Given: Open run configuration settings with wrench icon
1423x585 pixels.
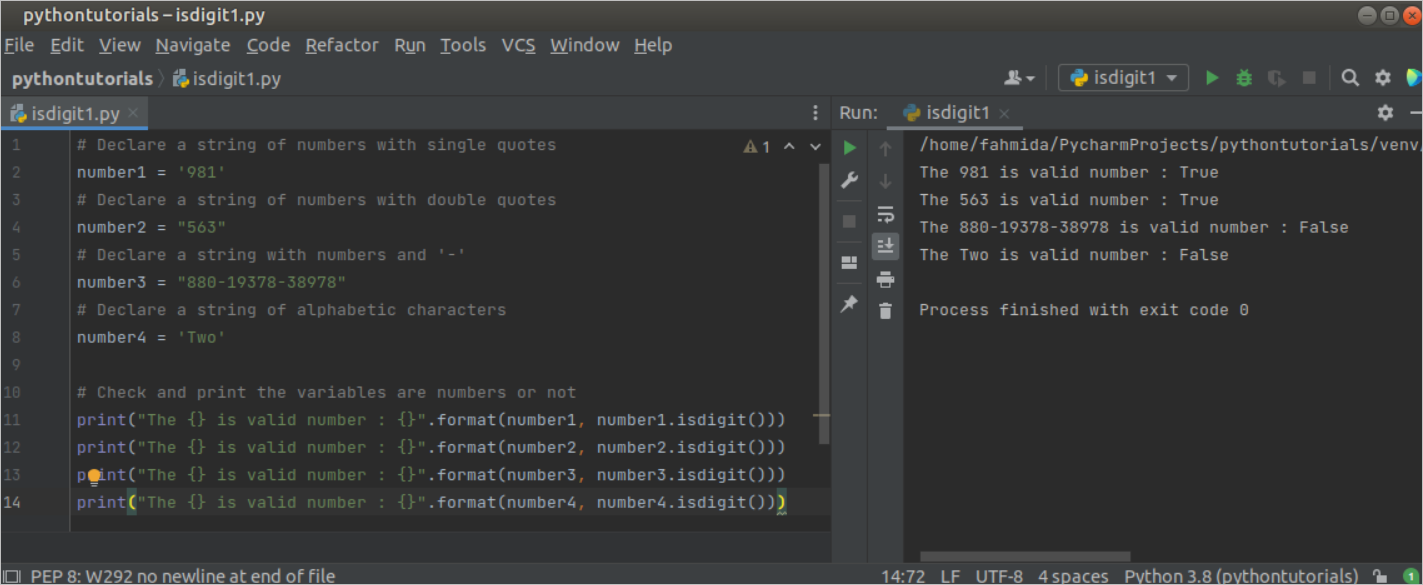Looking at the screenshot, I should click(848, 180).
